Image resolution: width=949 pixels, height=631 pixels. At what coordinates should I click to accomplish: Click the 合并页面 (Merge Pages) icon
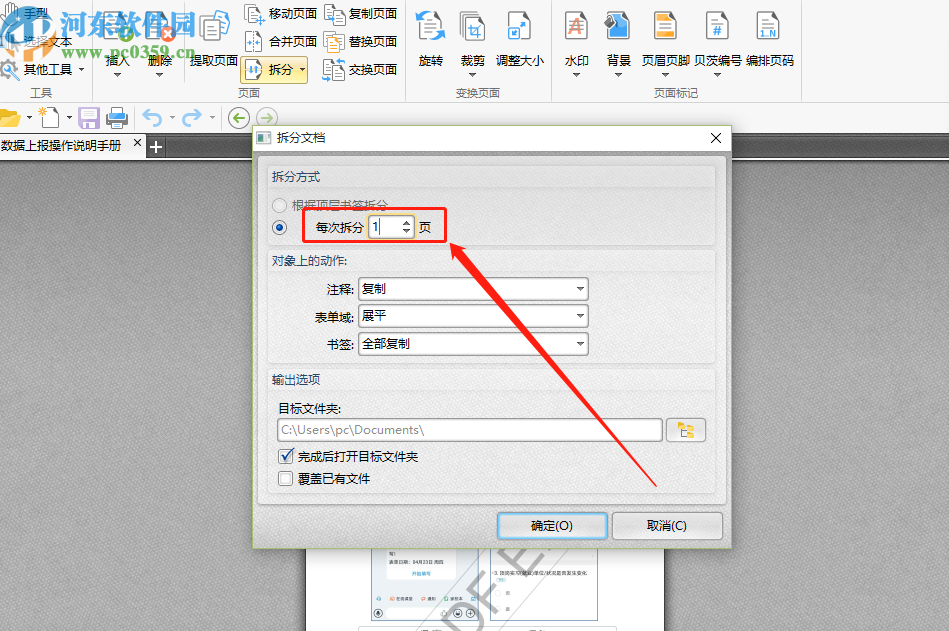pyautogui.click(x=256, y=42)
